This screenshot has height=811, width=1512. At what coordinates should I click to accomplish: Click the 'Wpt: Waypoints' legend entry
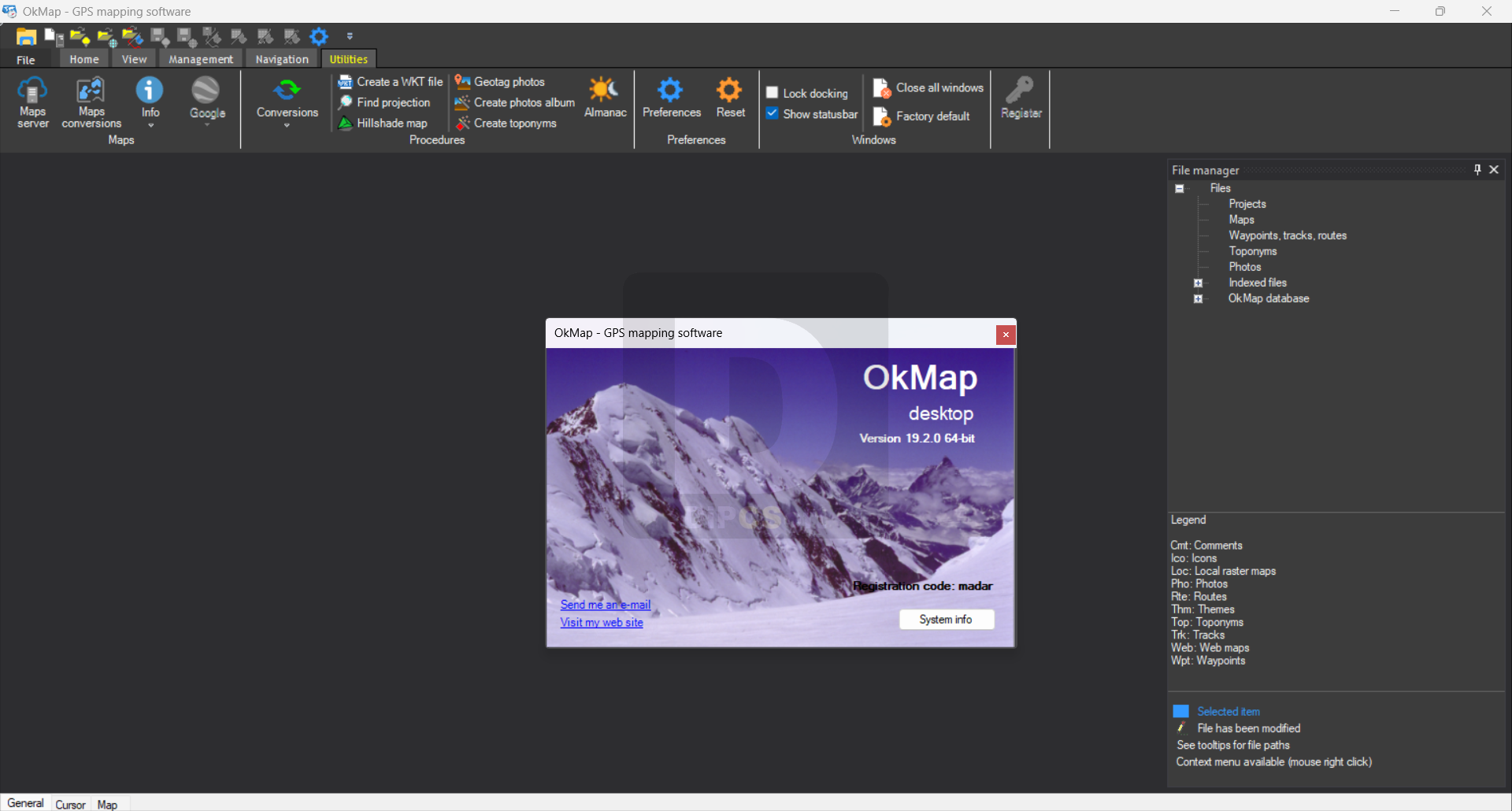coord(1208,661)
